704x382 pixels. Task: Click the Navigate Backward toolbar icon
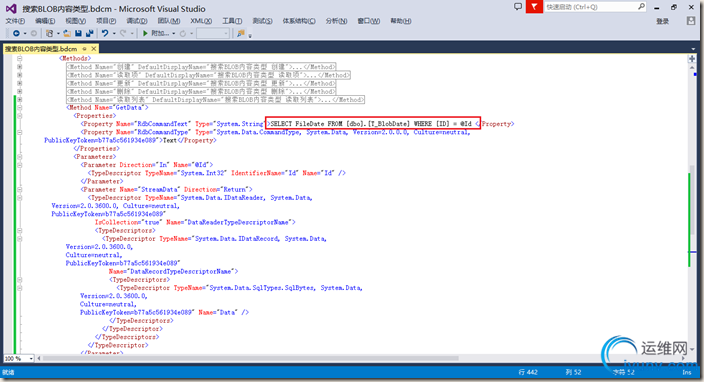click(x=16, y=33)
